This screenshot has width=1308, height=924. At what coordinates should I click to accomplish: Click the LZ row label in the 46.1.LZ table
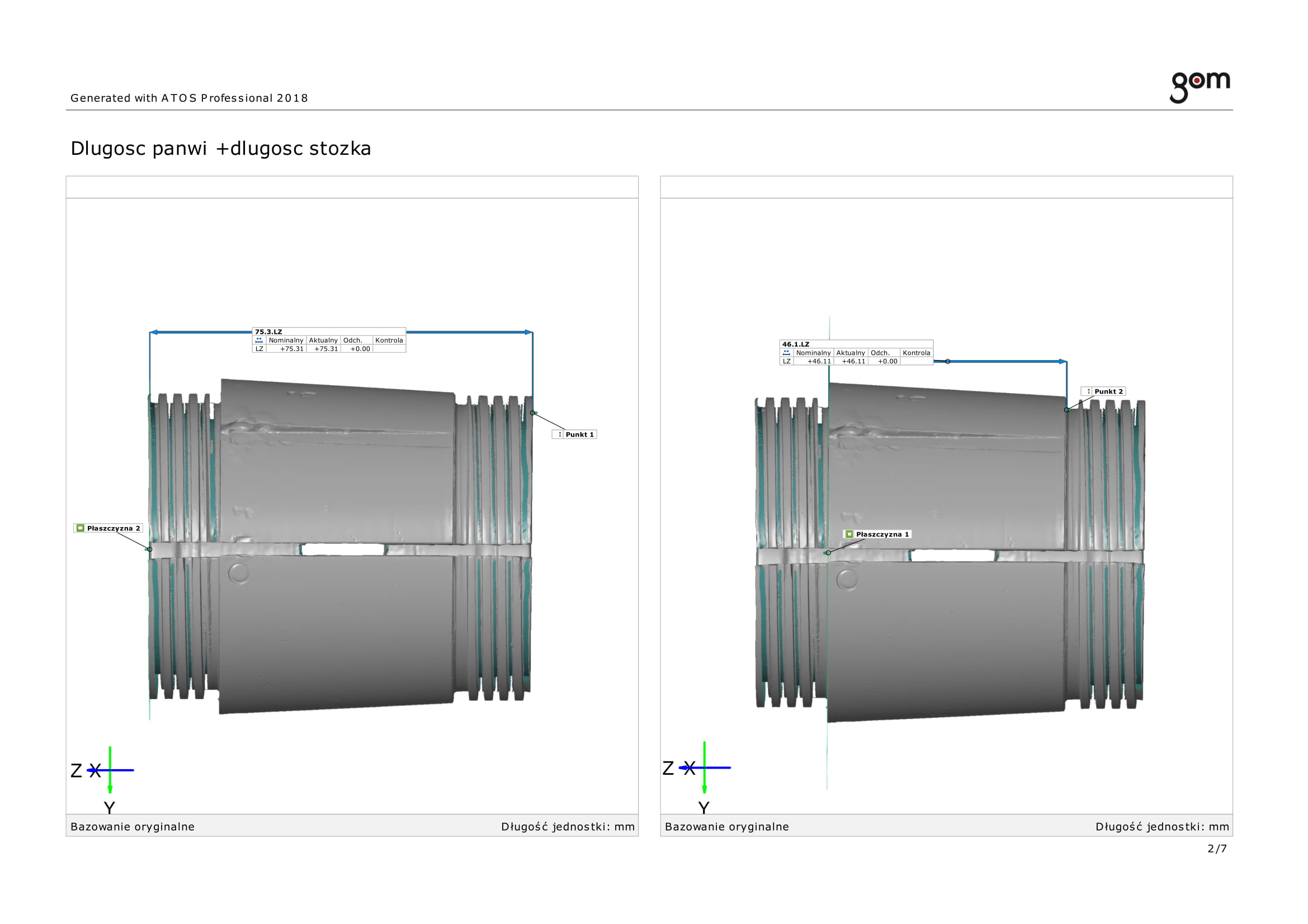[787, 361]
